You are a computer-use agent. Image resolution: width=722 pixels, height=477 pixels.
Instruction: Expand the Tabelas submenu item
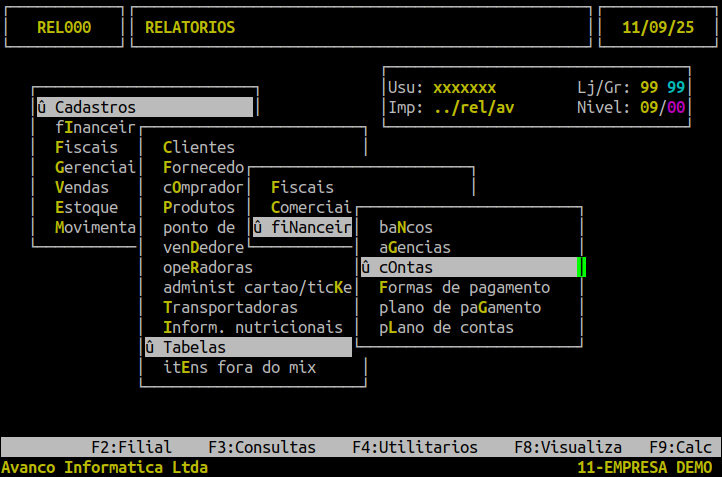point(195,347)
